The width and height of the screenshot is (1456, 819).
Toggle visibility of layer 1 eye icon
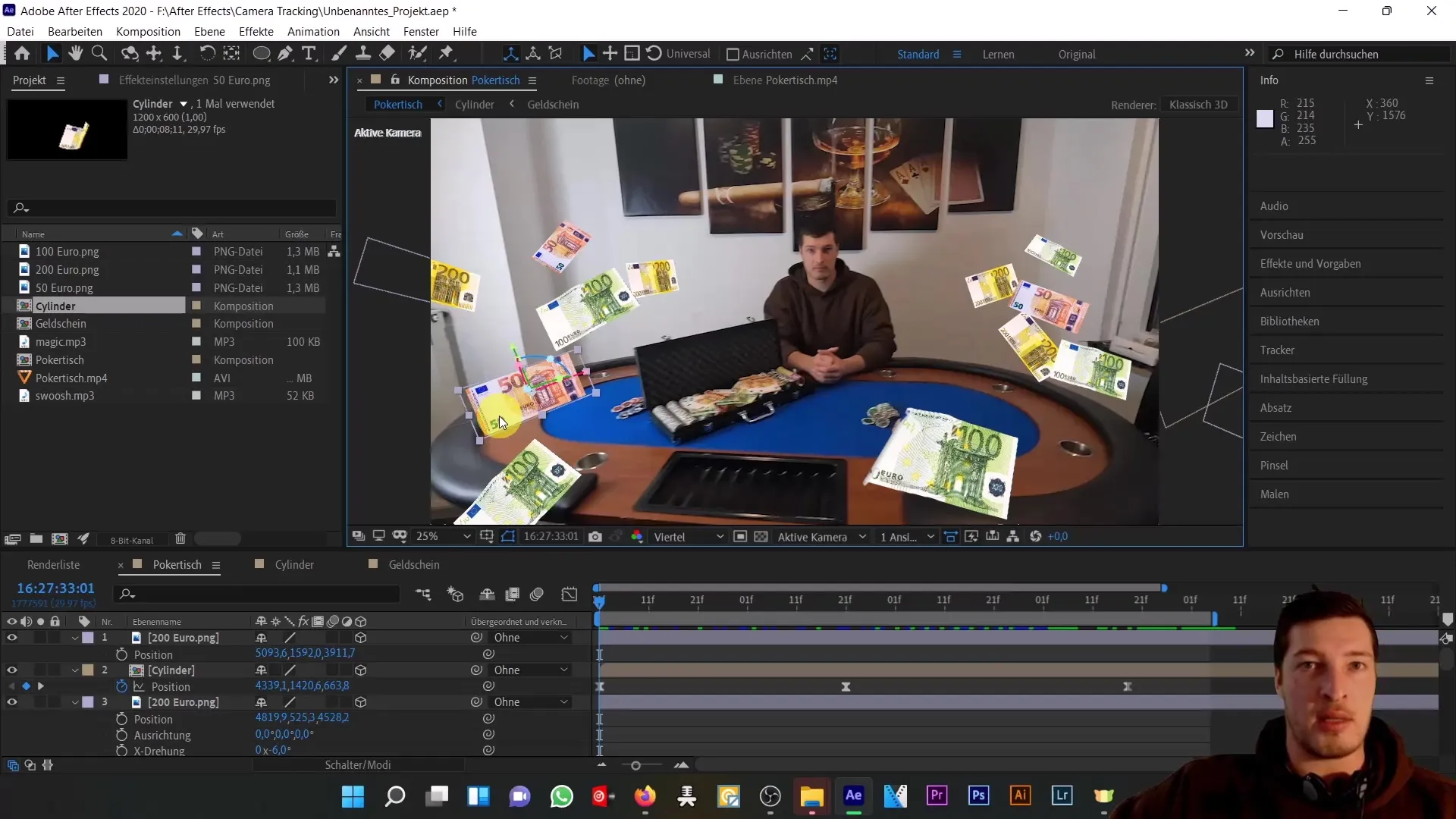pyautogui.click(x=12, y=637)
